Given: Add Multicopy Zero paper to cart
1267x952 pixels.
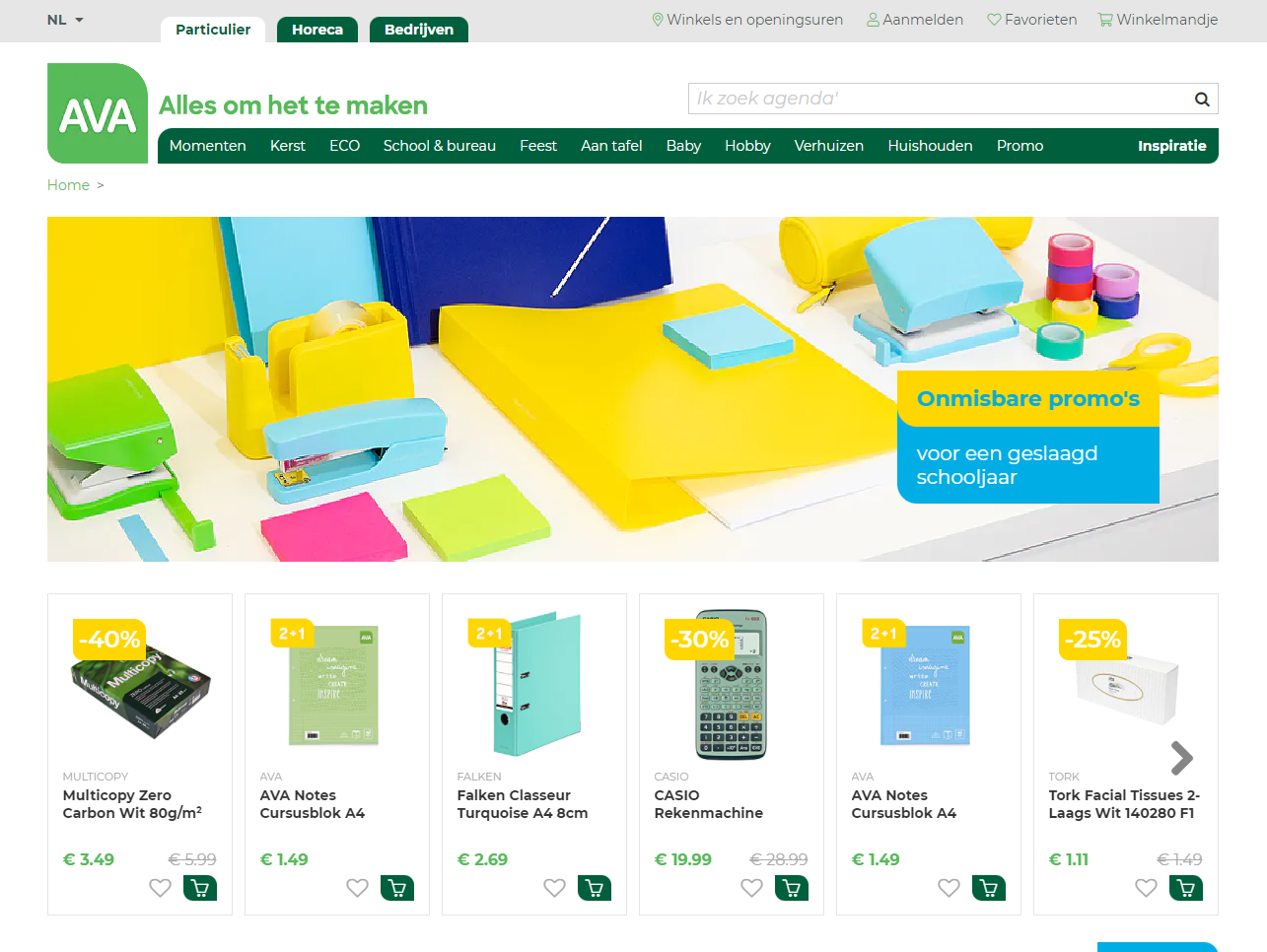Looking at the screenshot, I should (x=200, y=888).
